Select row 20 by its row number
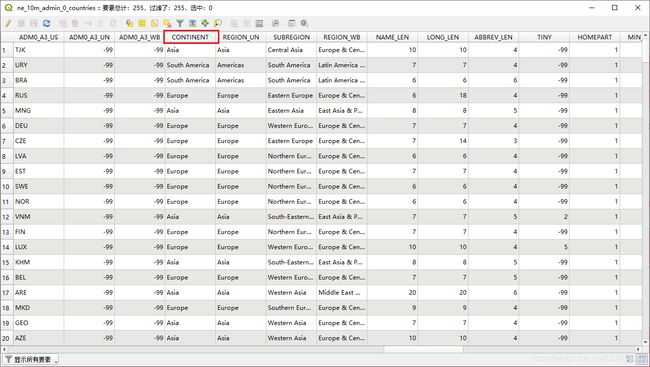 [x=7, y=338]
